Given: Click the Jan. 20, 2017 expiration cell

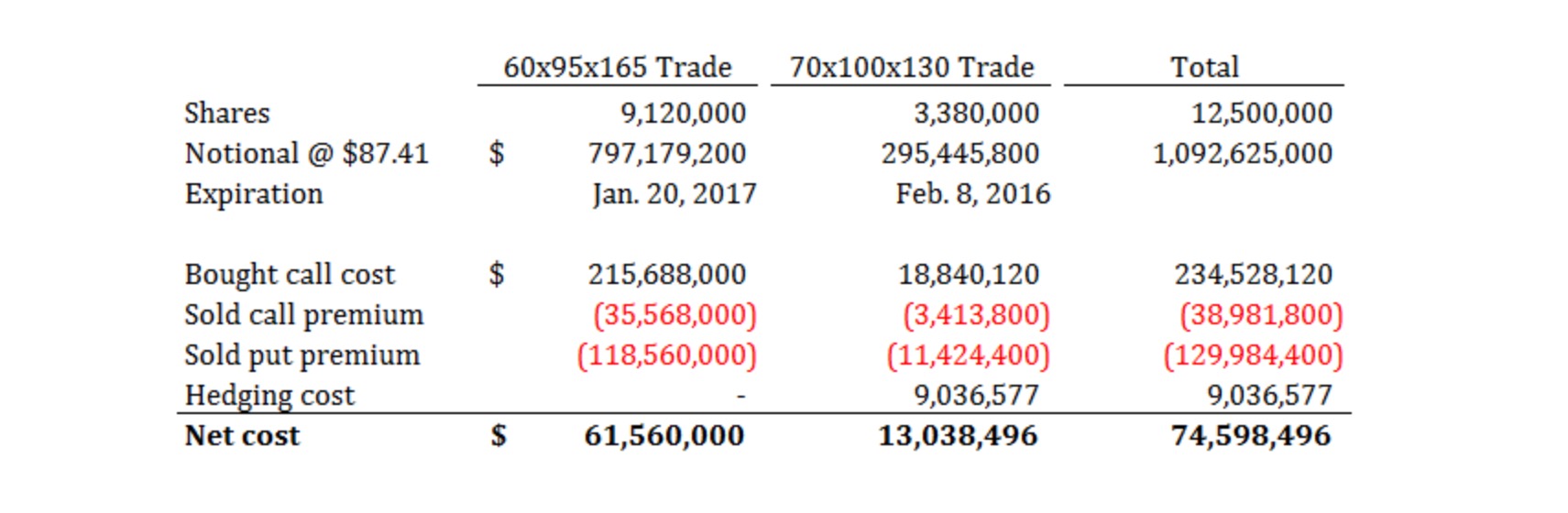Looking at the screenshot, I should (x=674, y=194).
